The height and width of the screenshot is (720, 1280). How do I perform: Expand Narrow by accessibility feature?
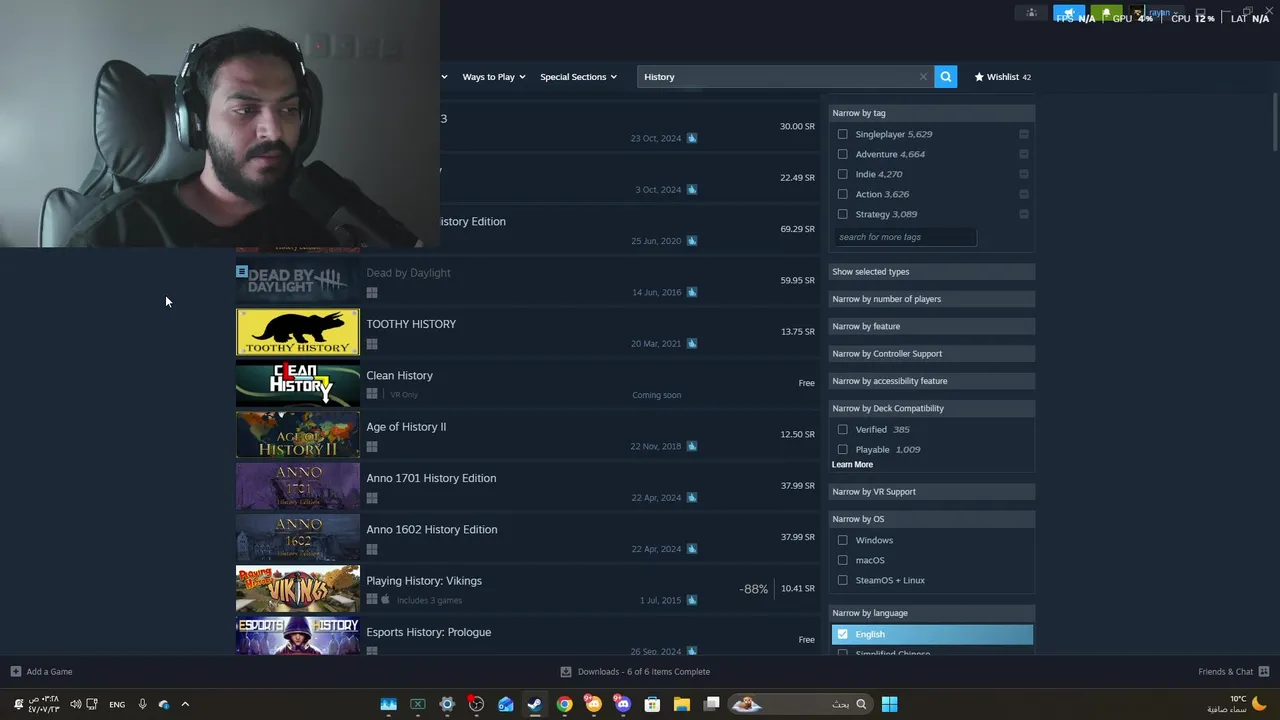click(932, 381)
